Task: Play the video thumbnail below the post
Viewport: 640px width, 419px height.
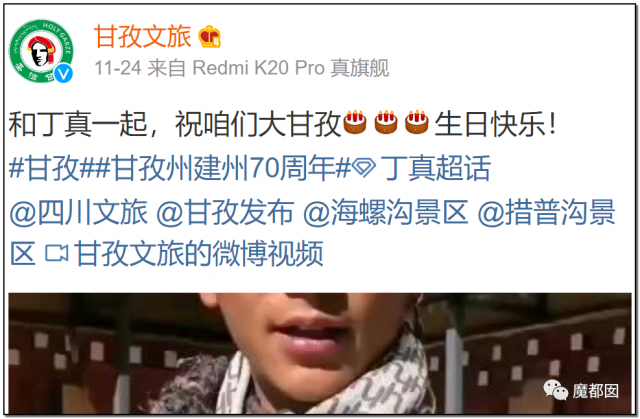Action: coord(320,353)
